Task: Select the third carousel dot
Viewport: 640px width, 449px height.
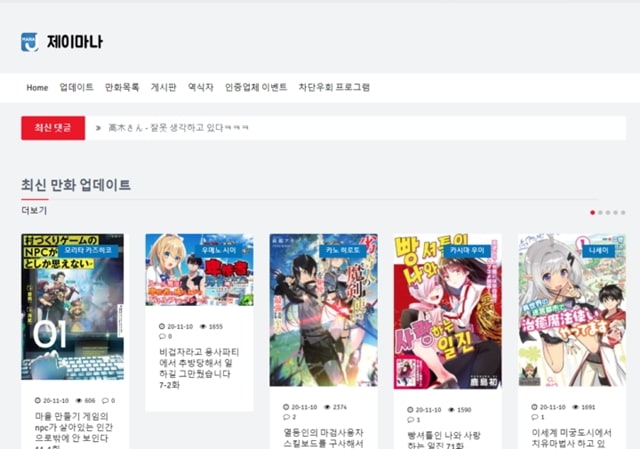Action: 608,213
